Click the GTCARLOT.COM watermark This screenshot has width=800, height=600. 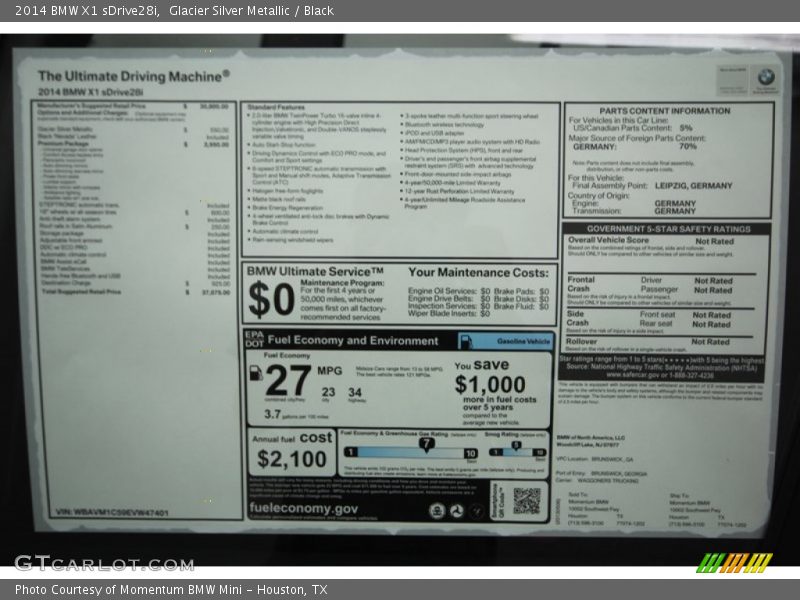click(x=103, y=563)
